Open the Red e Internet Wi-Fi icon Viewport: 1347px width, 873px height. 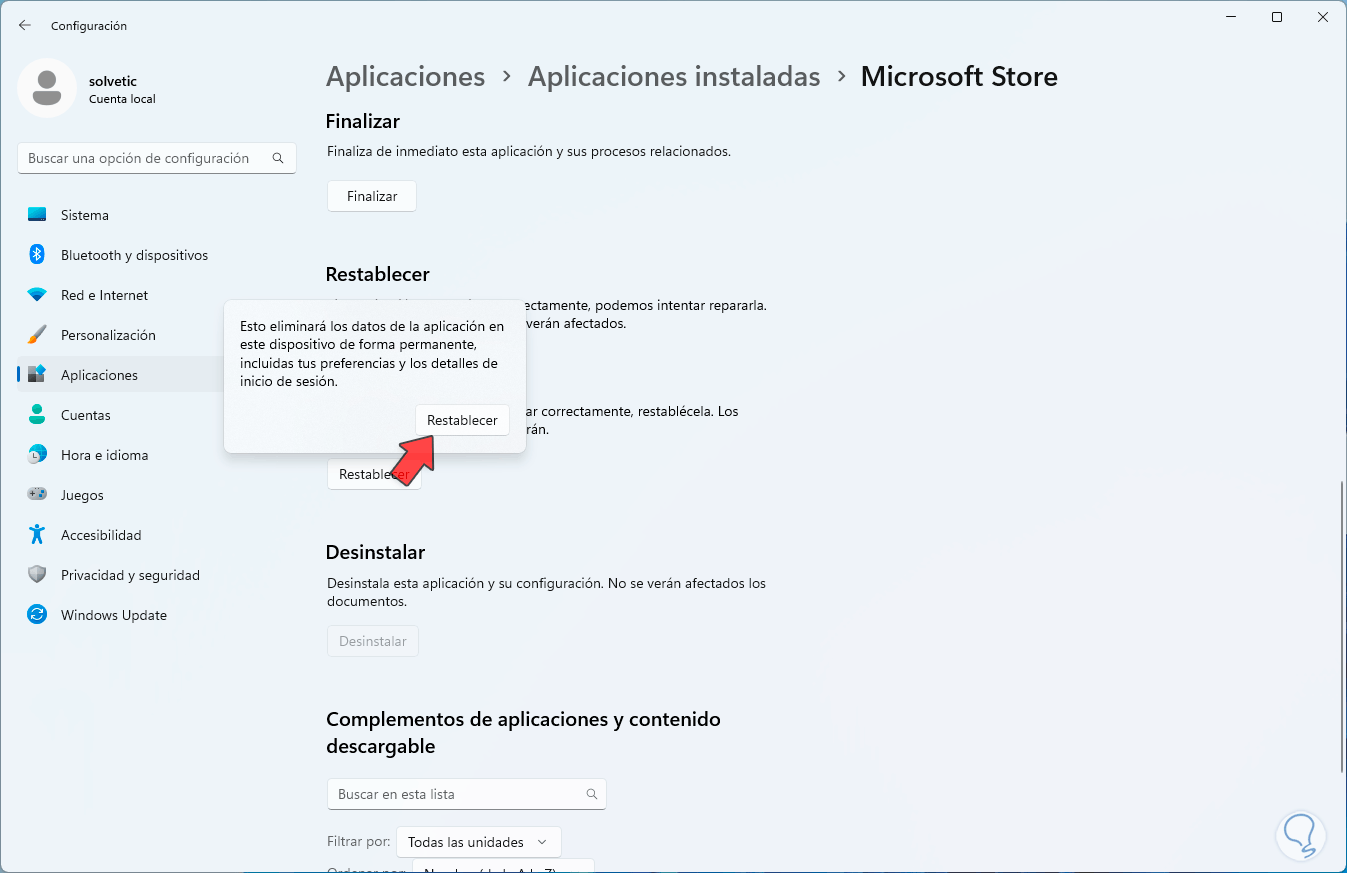pyautogui.click(x=37, y=295)
